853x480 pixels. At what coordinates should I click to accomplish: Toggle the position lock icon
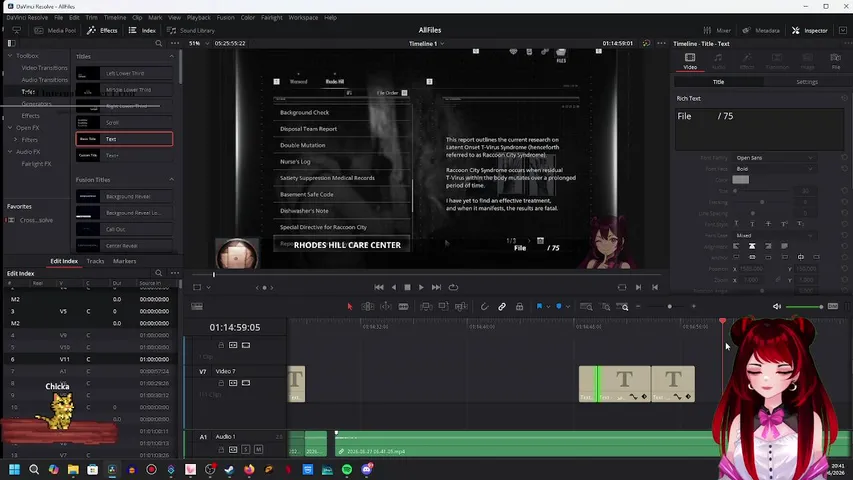(x=520, y=306)
